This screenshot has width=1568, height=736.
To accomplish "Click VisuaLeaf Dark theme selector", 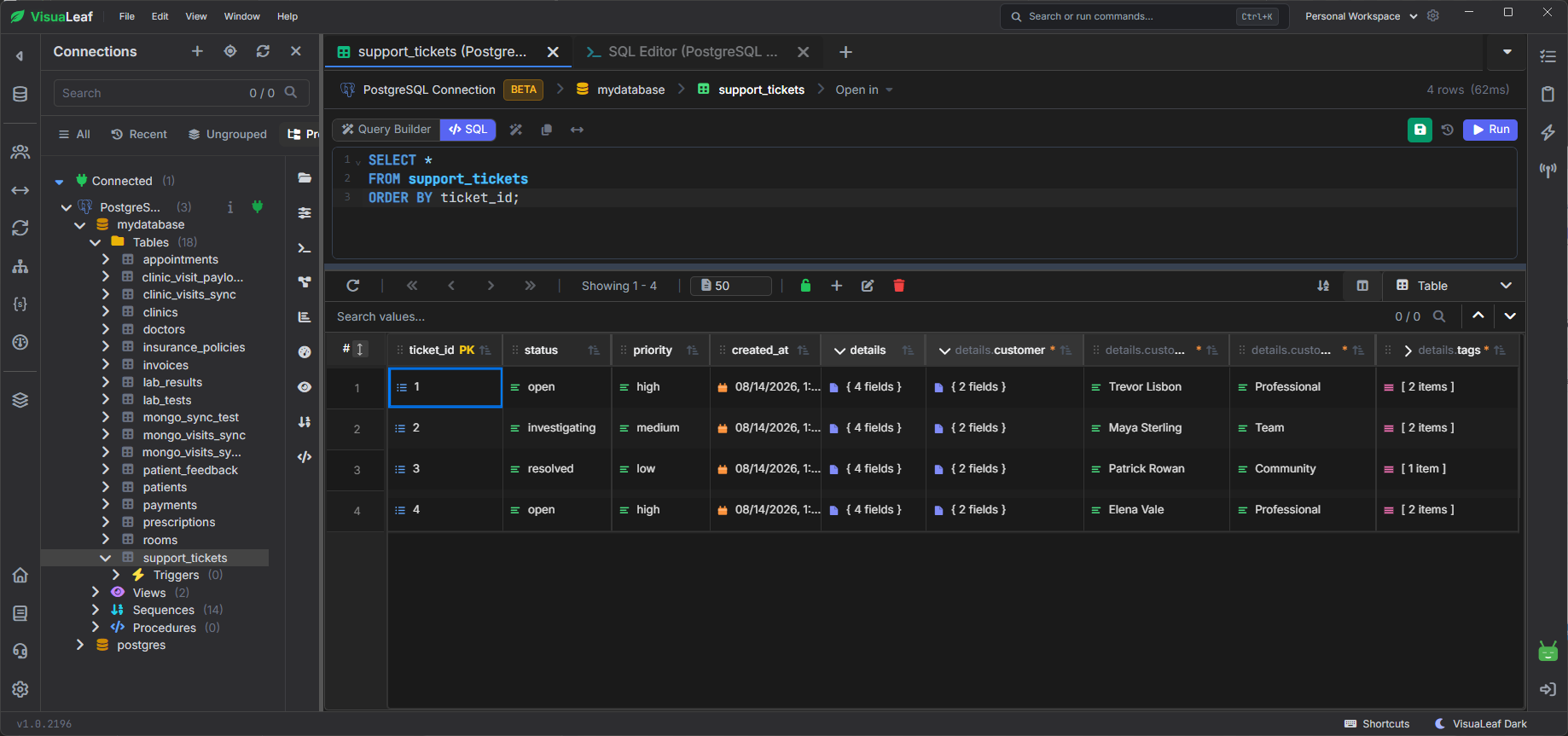I will tap(1481, 724).
